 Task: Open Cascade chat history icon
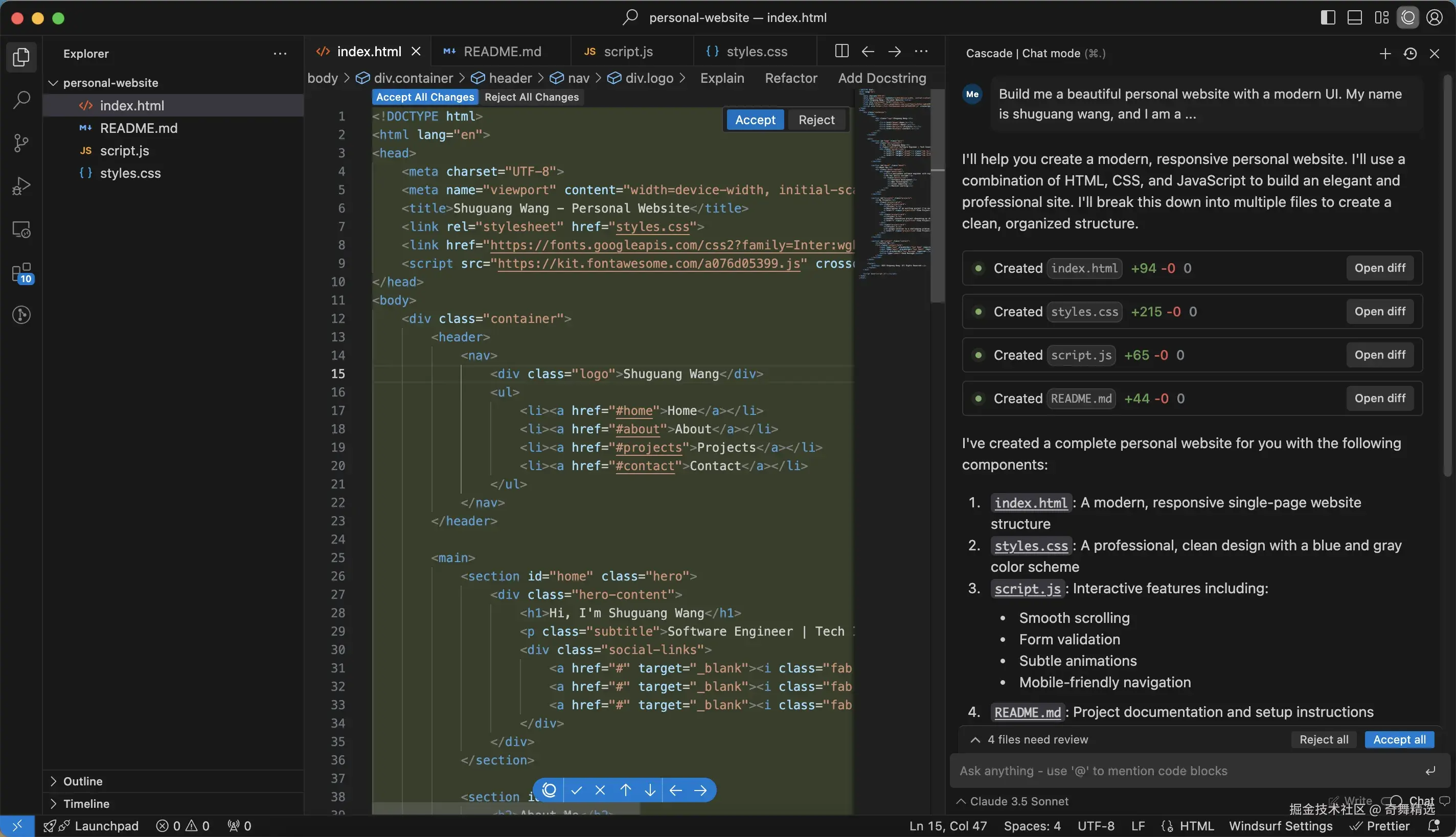coord(1410,54)
